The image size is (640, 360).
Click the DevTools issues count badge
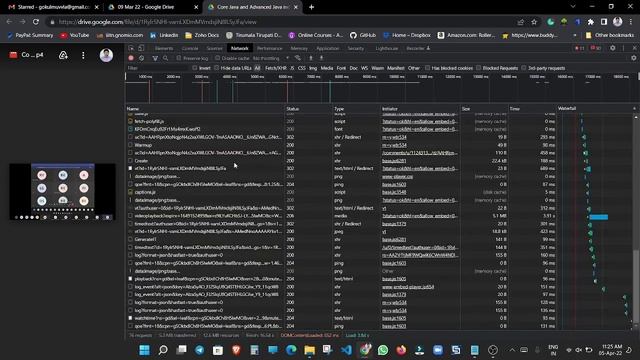pyautogui.click(x=596, y=48)
